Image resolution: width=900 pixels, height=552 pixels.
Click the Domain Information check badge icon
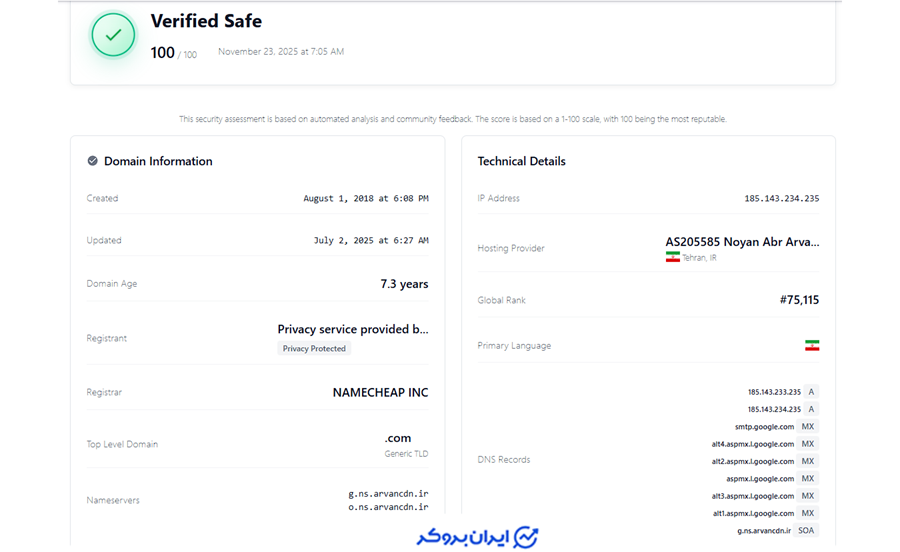tap(93, 161)
